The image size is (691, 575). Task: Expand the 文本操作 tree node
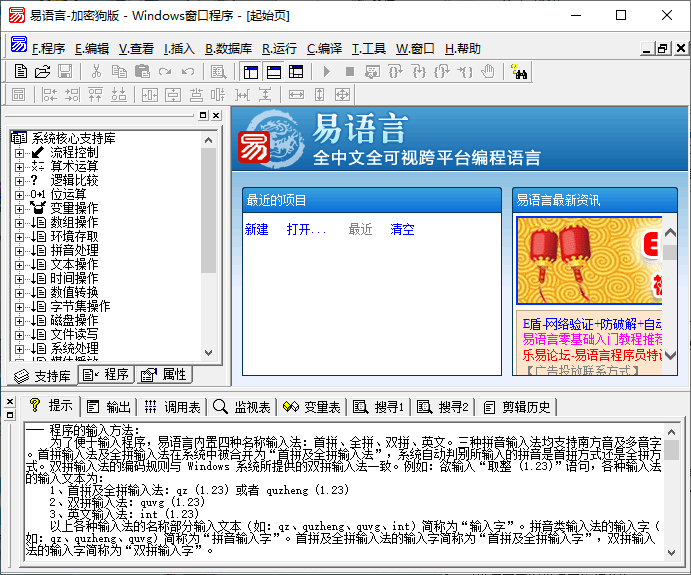19,265
